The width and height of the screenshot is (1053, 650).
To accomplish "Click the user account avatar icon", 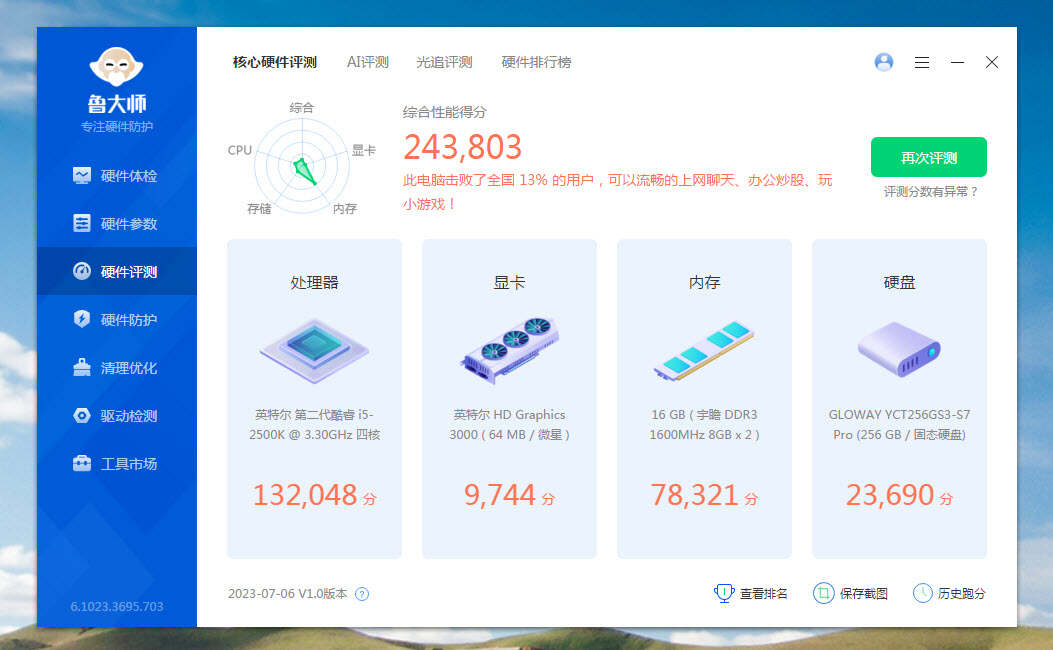I will 884,62.
